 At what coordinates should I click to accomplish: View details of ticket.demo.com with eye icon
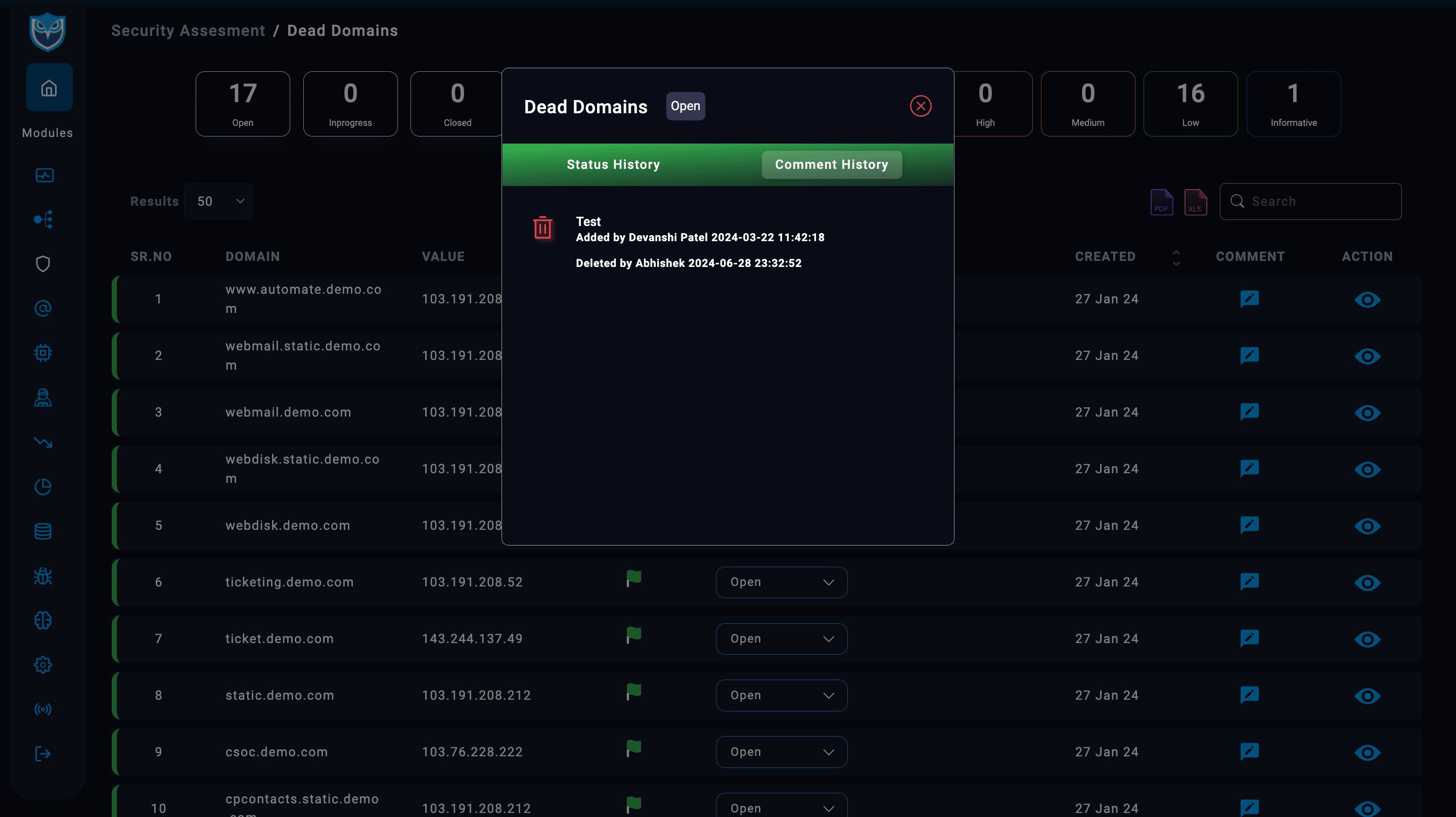[x=1367, y=640]
